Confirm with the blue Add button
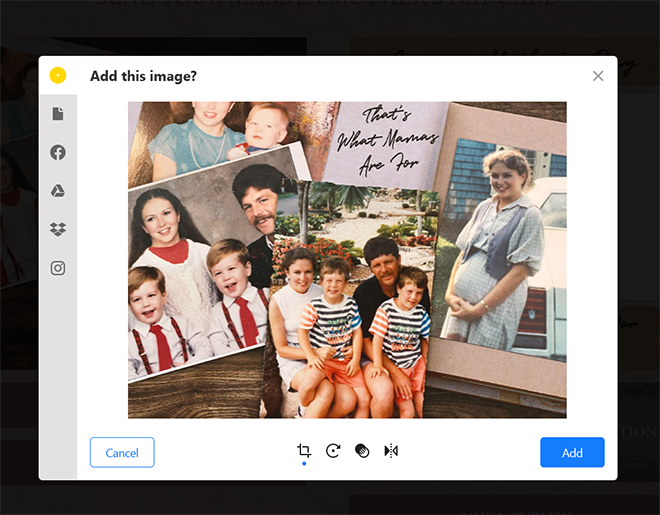 tap(572, 452)
